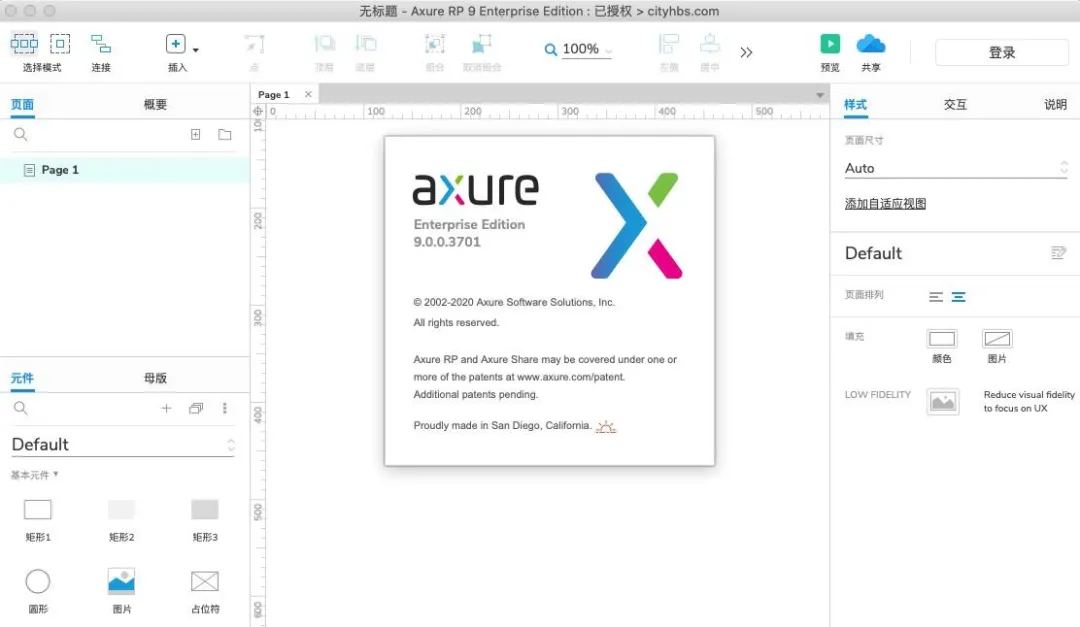Click the 共享 cloud share icon

pyautogui.click(x=871, y=44)
